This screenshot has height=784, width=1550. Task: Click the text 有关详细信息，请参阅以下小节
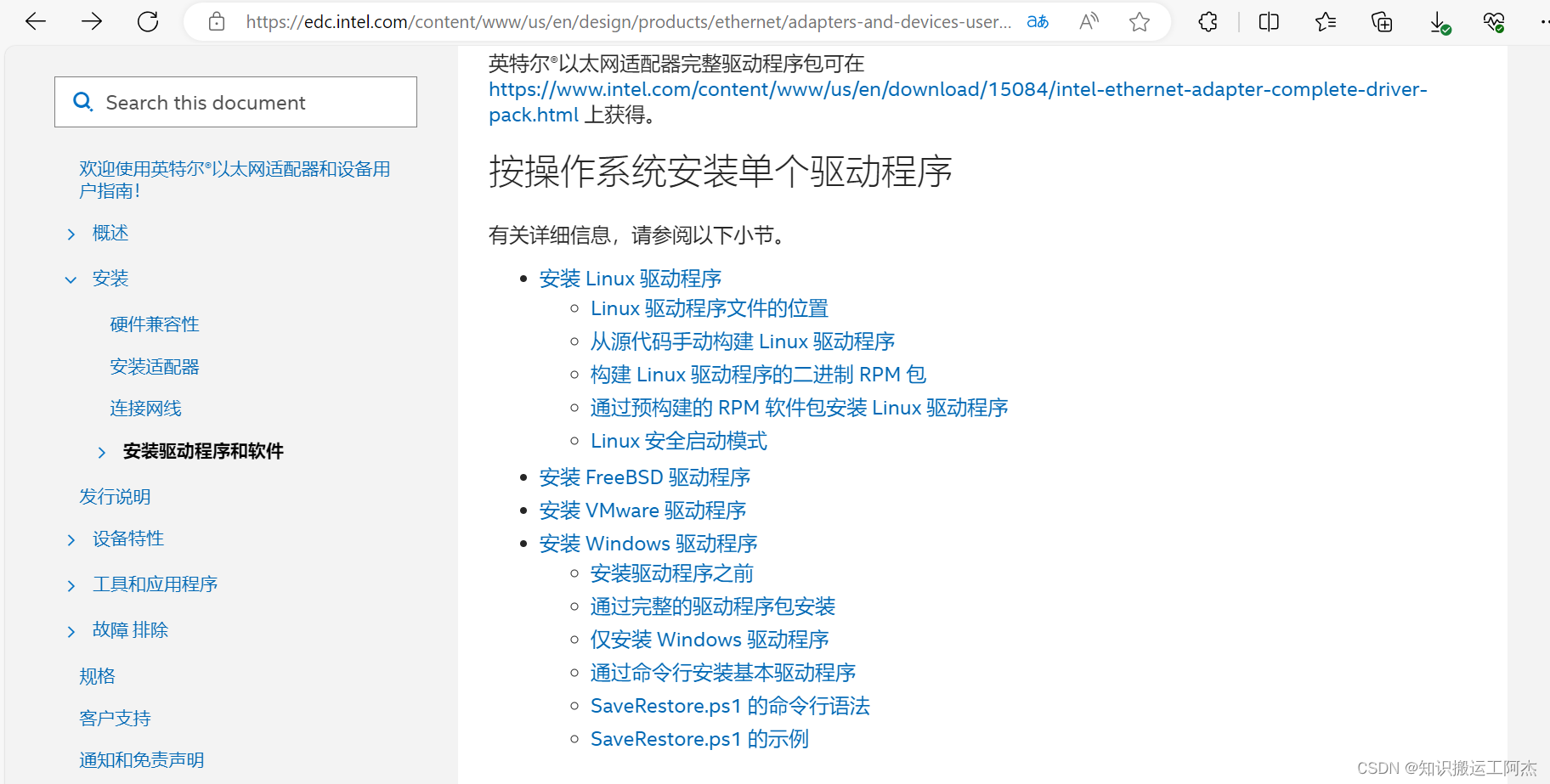(x=640, y=235)
